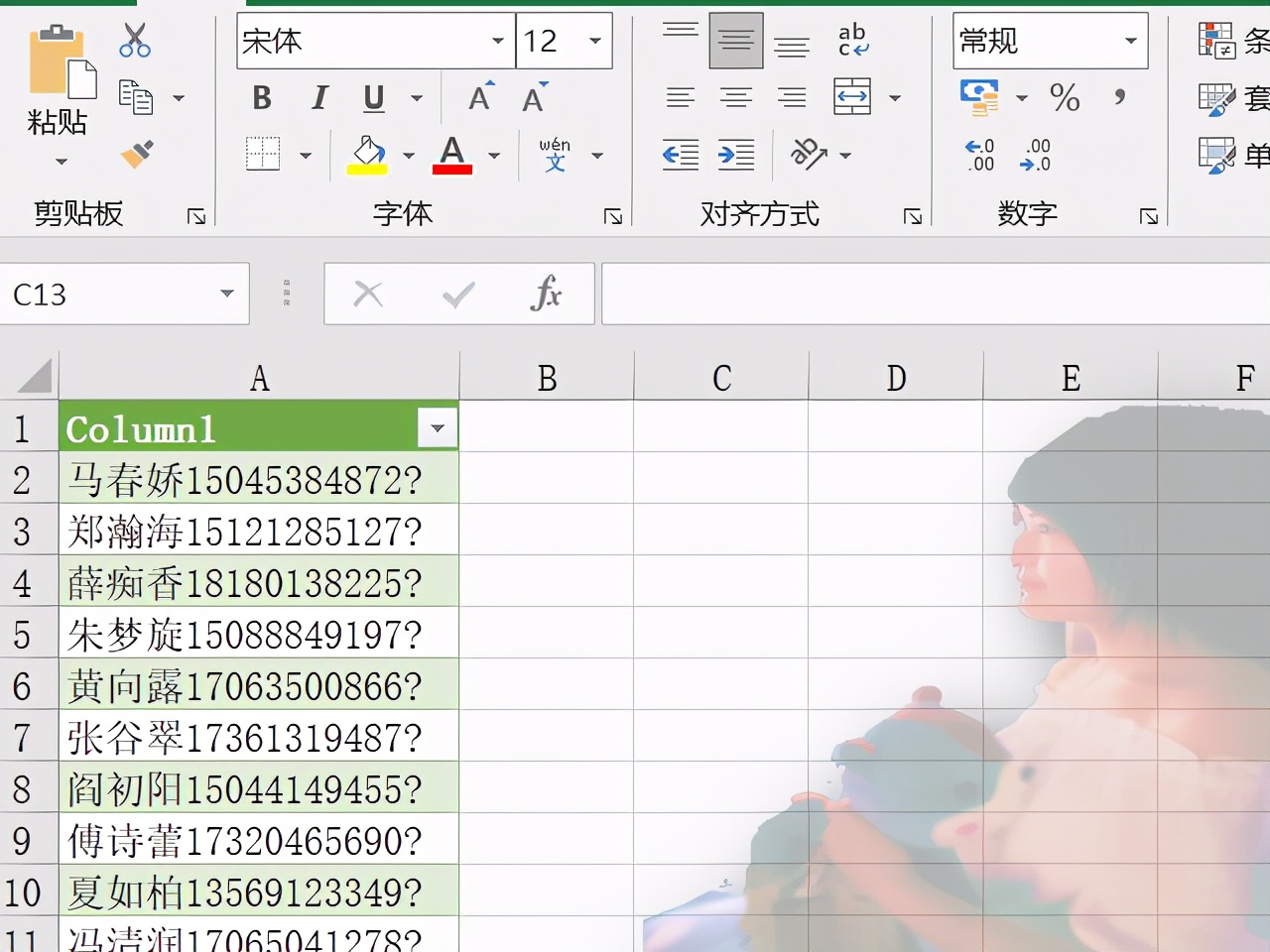Apply cell borders icon

click(263, 154)
